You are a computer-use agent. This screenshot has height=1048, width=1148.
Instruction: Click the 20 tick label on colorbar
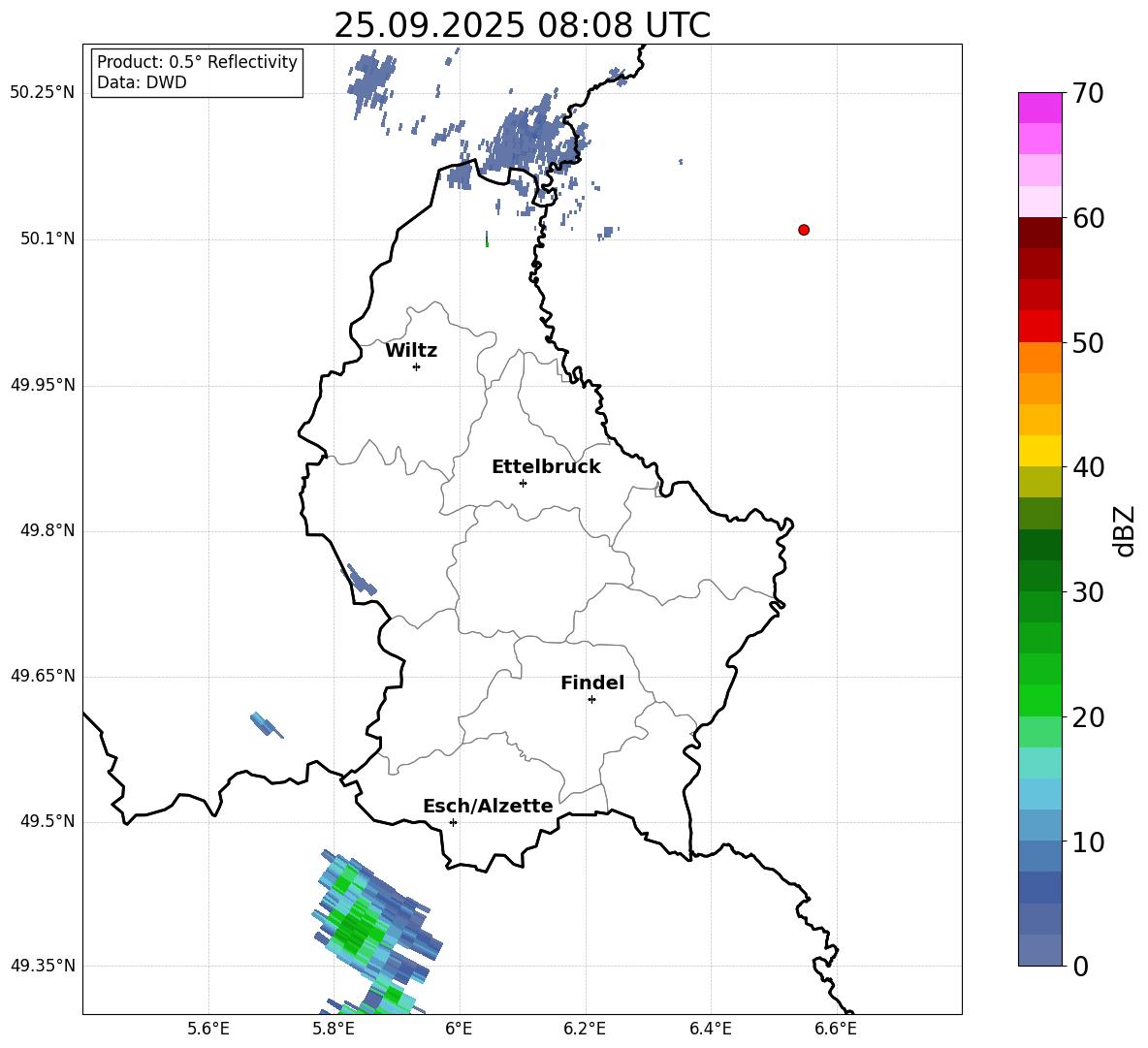(1088, 716)
